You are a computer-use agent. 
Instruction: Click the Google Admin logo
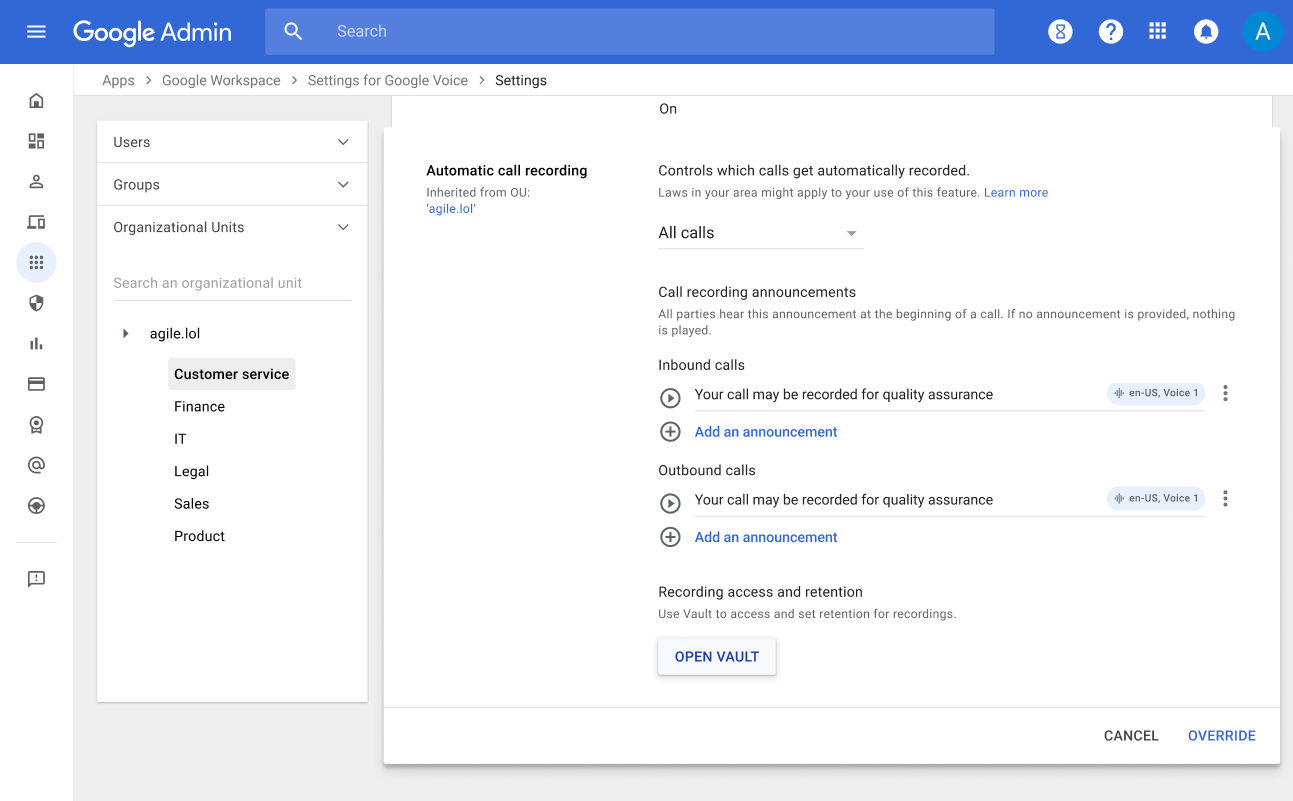(x=152, y=32)
